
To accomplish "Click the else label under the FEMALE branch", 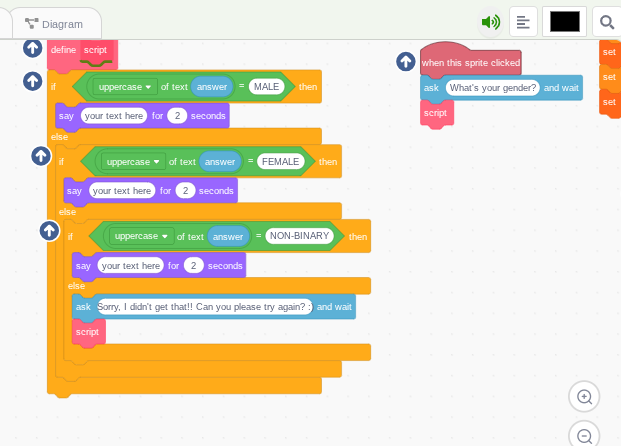I will [x=67, y=212].
